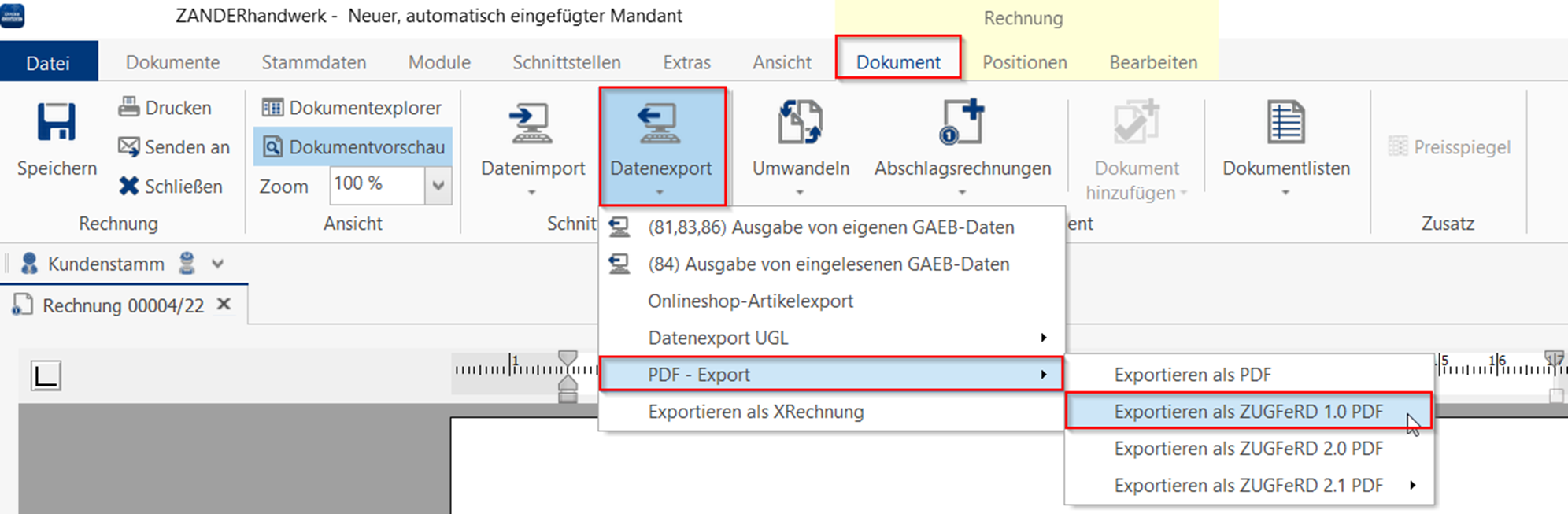Select Exportieren als ZUGFeRD 2.0 PDF
1568x514 pixels.
coord(1248,449)
